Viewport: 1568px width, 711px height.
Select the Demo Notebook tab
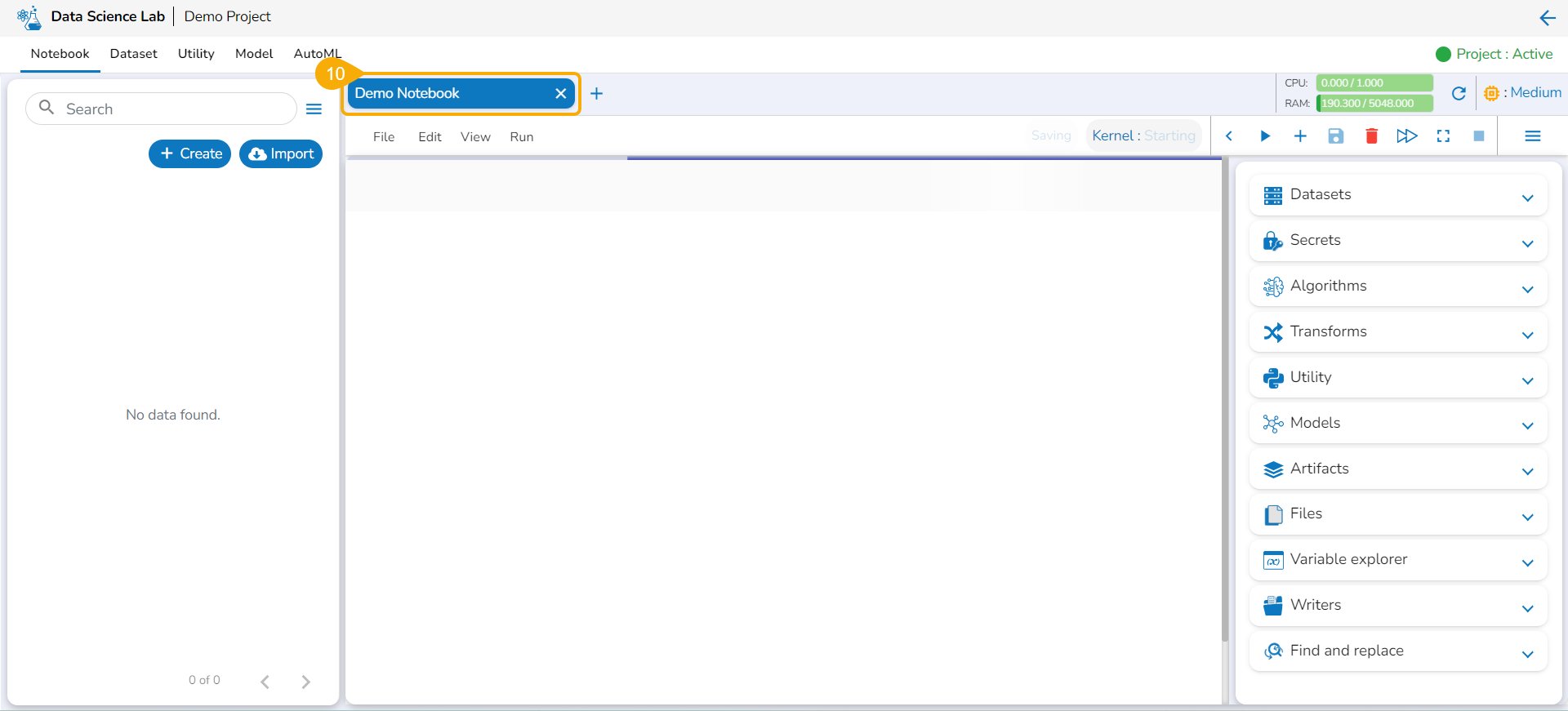tap(461, 94)
